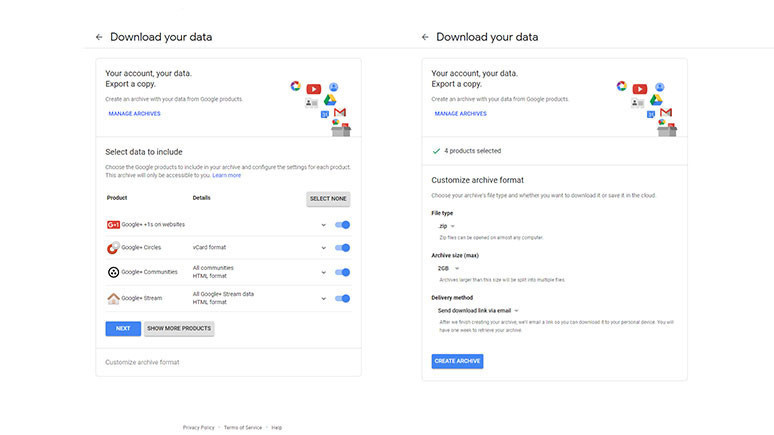Click the Google+ Circles product icon
The image size is (774, 435).
[113, 247]
